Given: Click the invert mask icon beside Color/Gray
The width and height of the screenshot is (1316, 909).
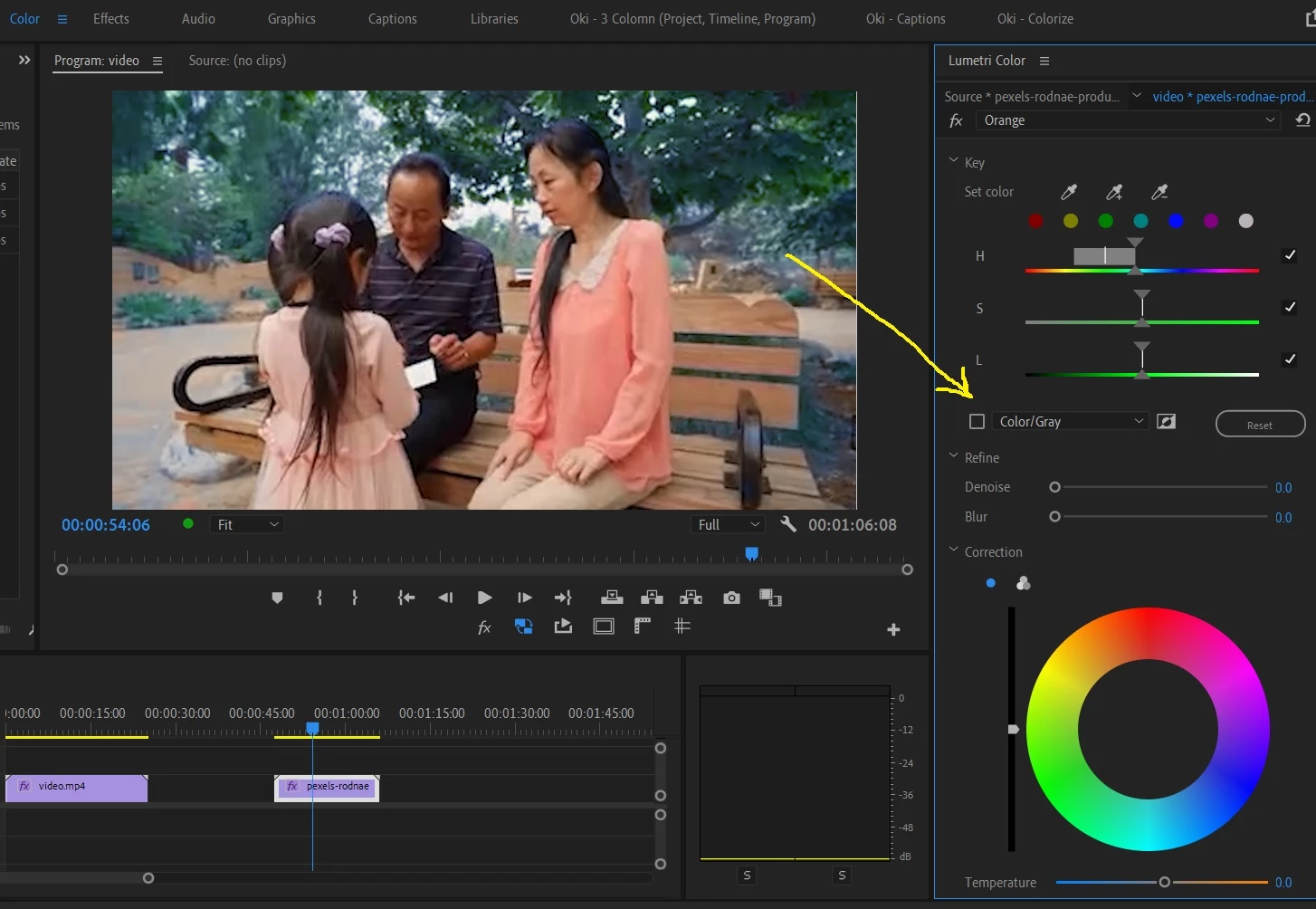Looking at the screenshot, I should tap(1167, 422).
